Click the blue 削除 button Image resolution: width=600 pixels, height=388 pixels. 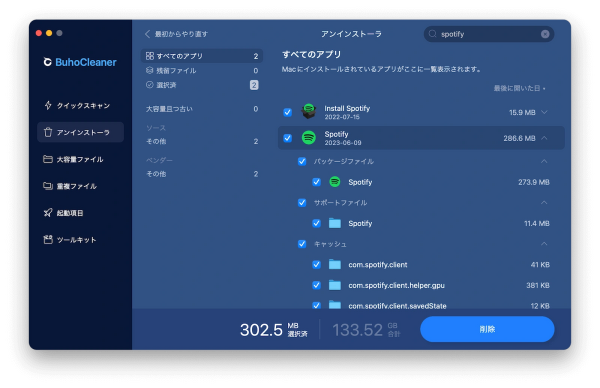(487, 329)
